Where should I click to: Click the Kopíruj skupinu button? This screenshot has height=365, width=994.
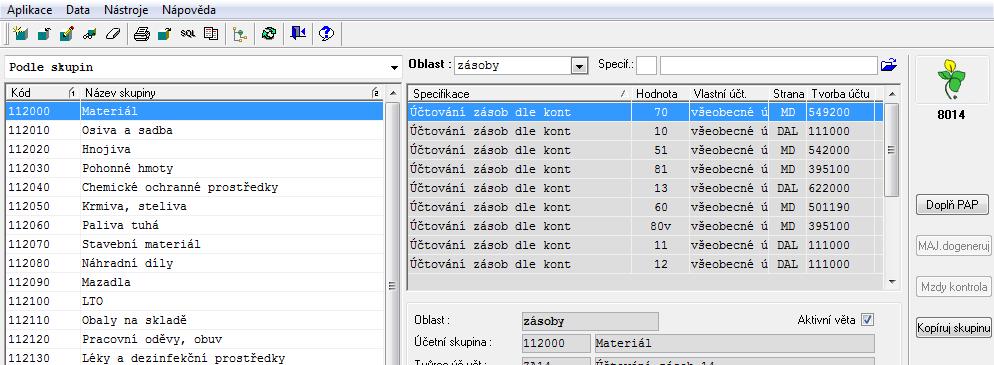[x=953, y=328]
